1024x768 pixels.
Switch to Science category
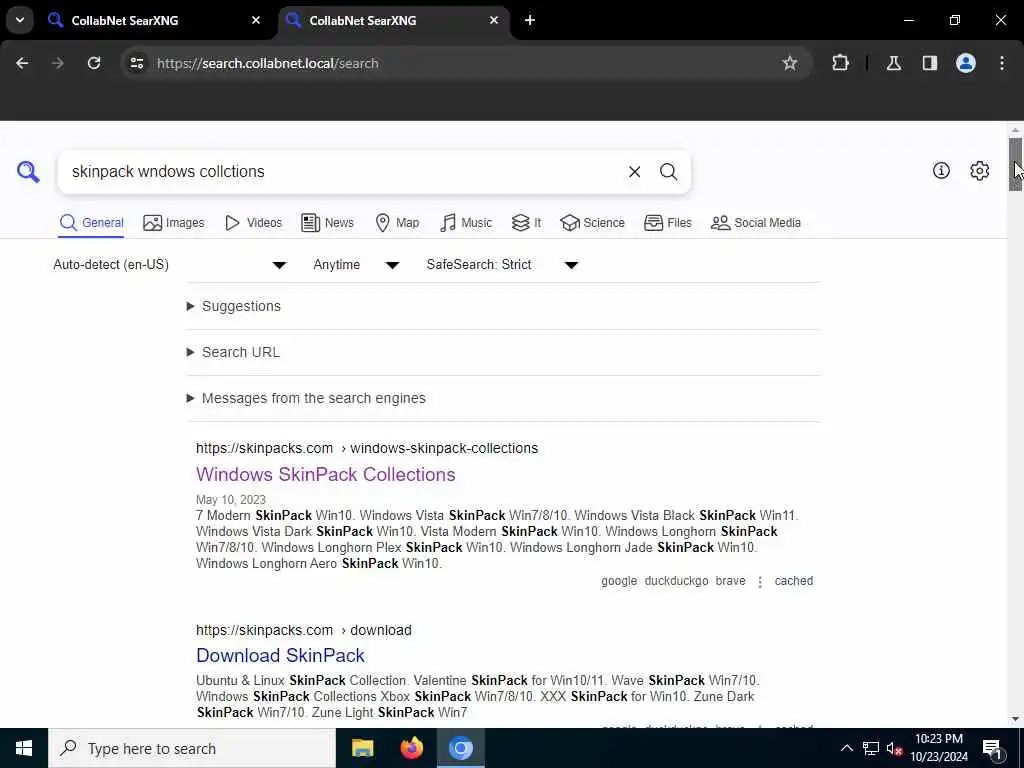592,223
